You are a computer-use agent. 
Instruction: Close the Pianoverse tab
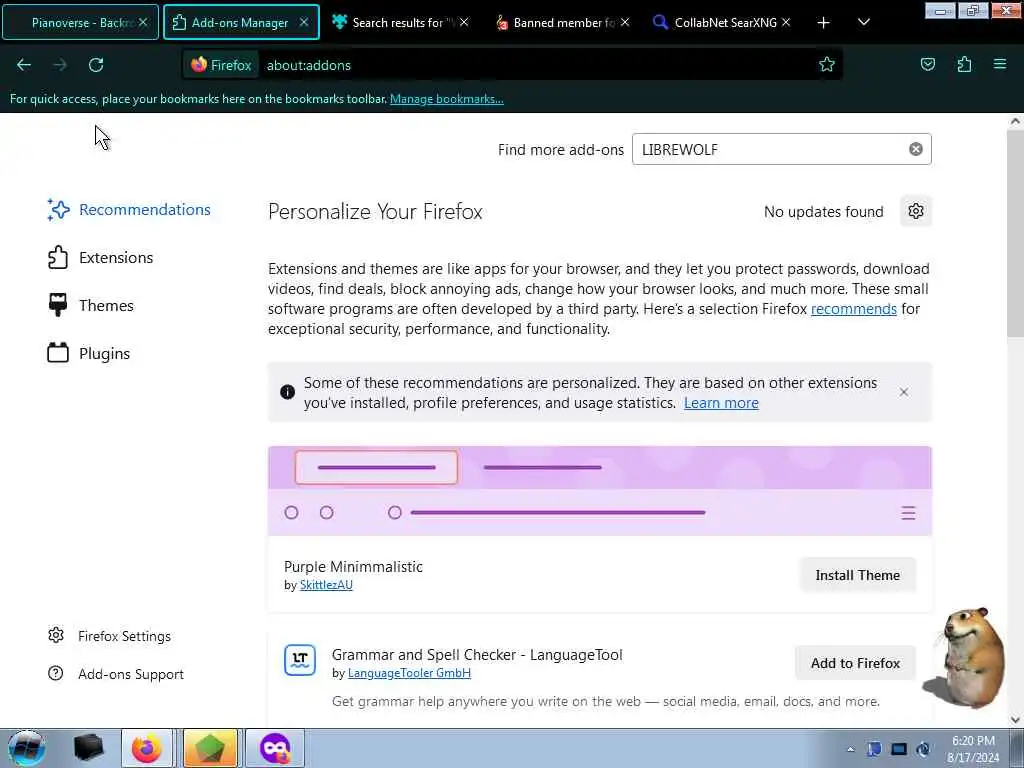tap(143, 22)
